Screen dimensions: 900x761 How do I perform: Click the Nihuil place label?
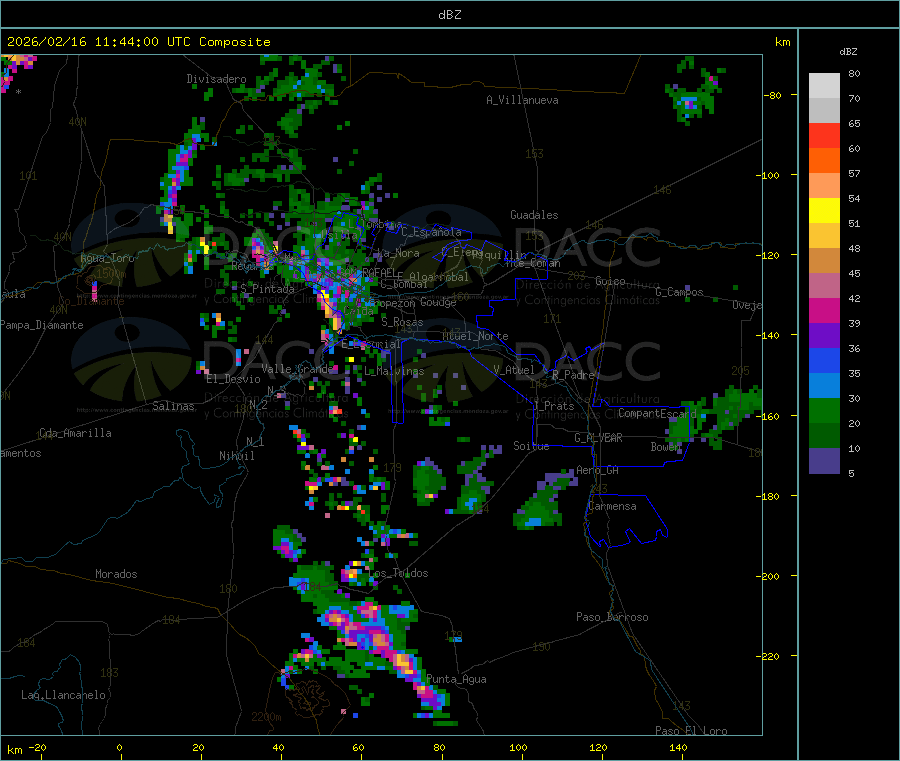click(x=236, y=456)
